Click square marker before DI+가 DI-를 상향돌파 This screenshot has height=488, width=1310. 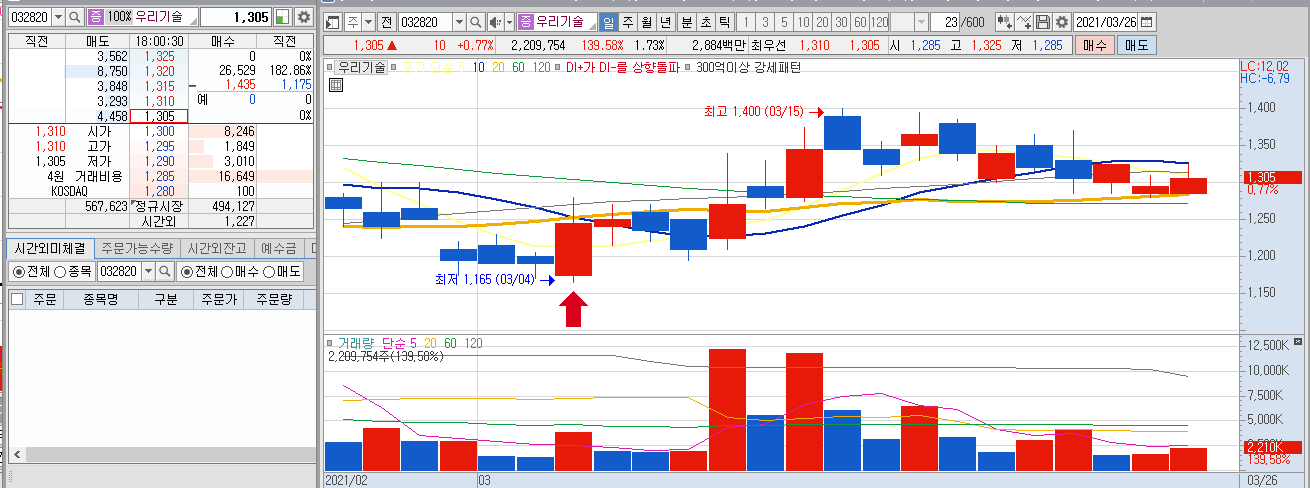559,67
